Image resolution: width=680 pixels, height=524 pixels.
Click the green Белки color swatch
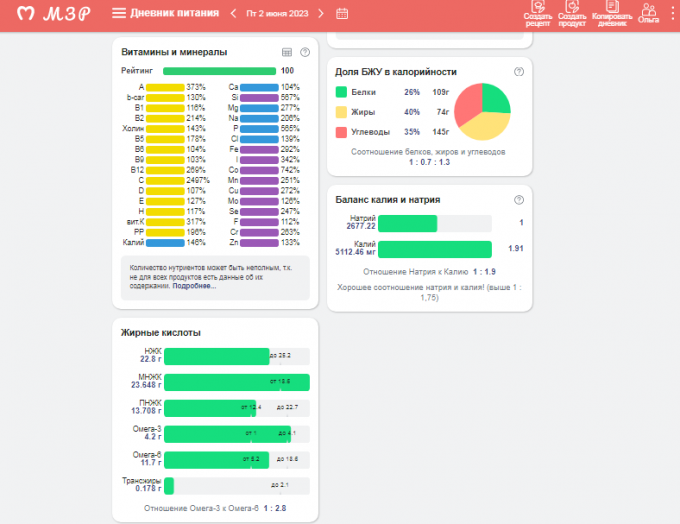(x=341, y=92)
